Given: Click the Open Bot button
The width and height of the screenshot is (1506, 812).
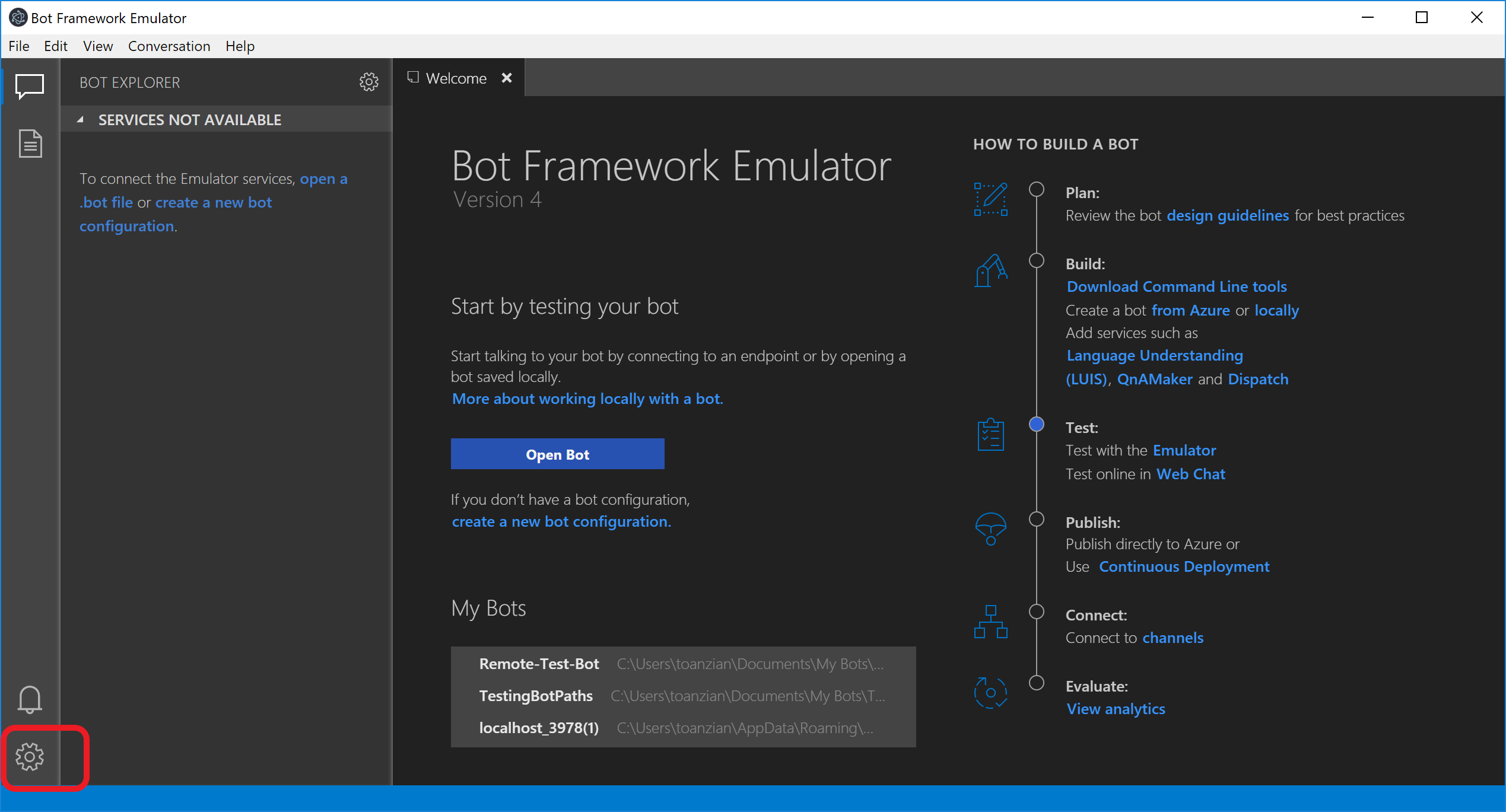Looking at the screenshot, I should pyautogui.click(x=558, y=454).
